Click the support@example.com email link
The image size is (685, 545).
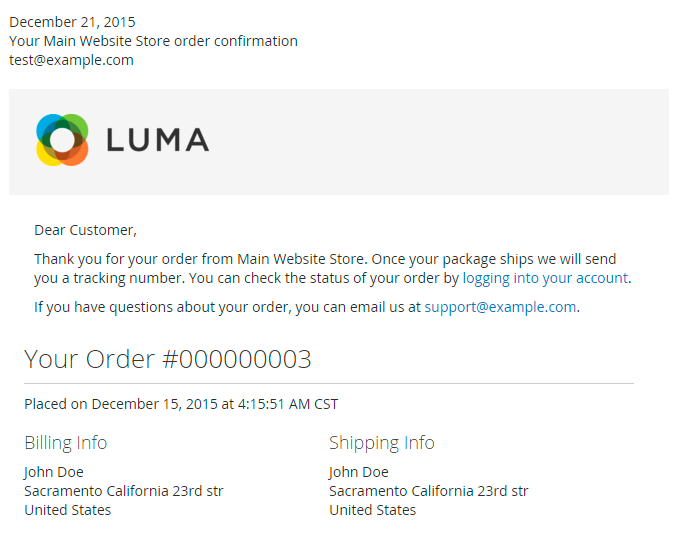[x=500, y=307]
